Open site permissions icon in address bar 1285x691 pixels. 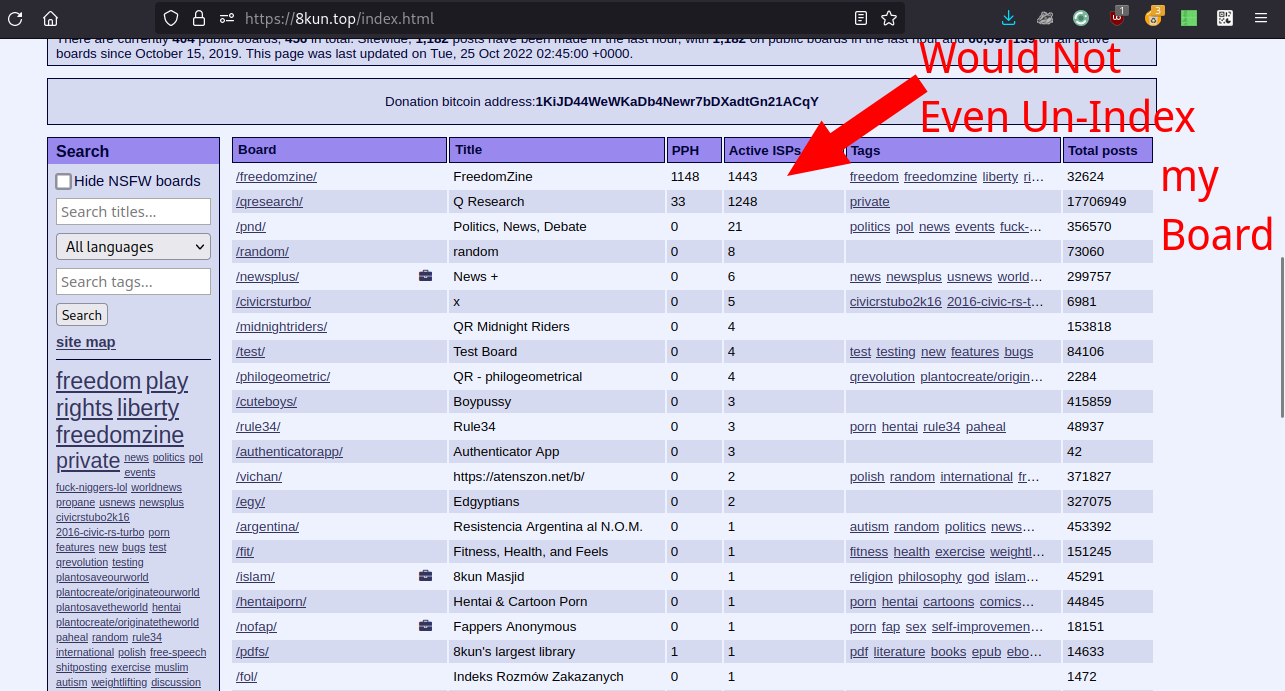coord(227,18)
